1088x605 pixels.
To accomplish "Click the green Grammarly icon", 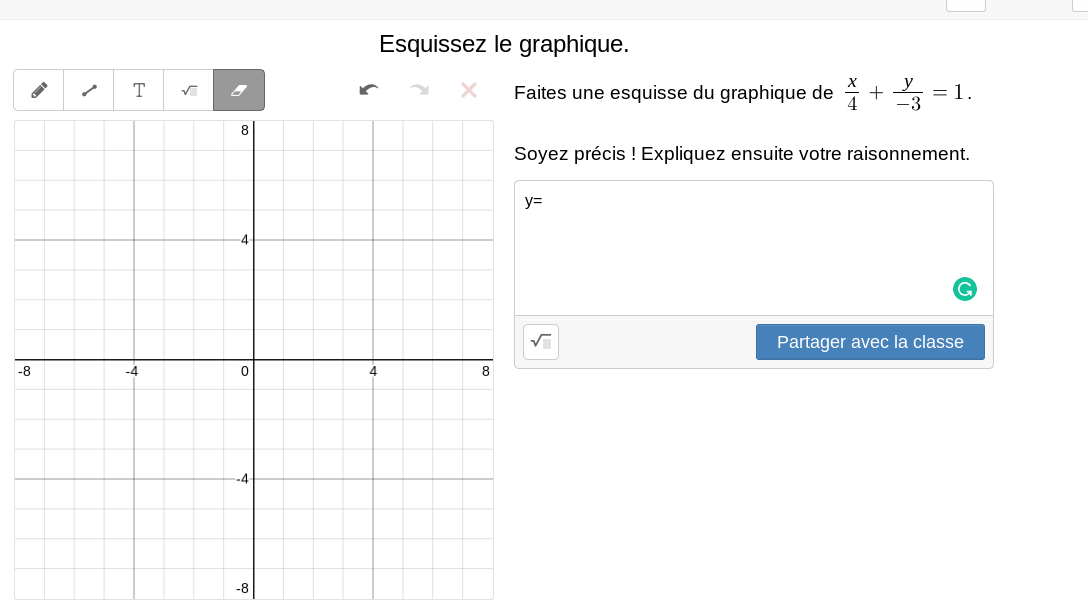I will [965, 289].
